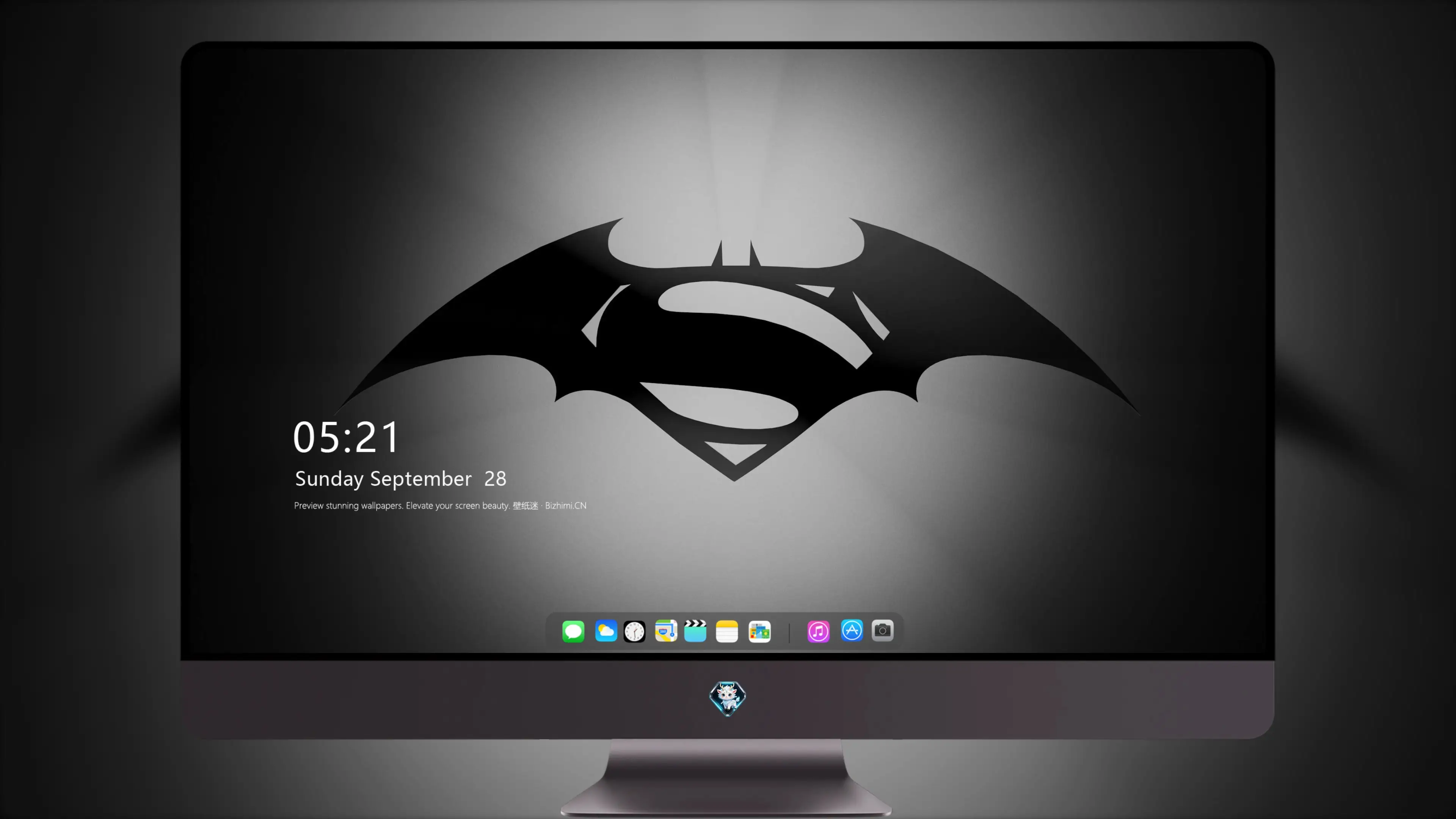
Task: Select the date text 'Sunday September 28'
Action: pos(401,479)
